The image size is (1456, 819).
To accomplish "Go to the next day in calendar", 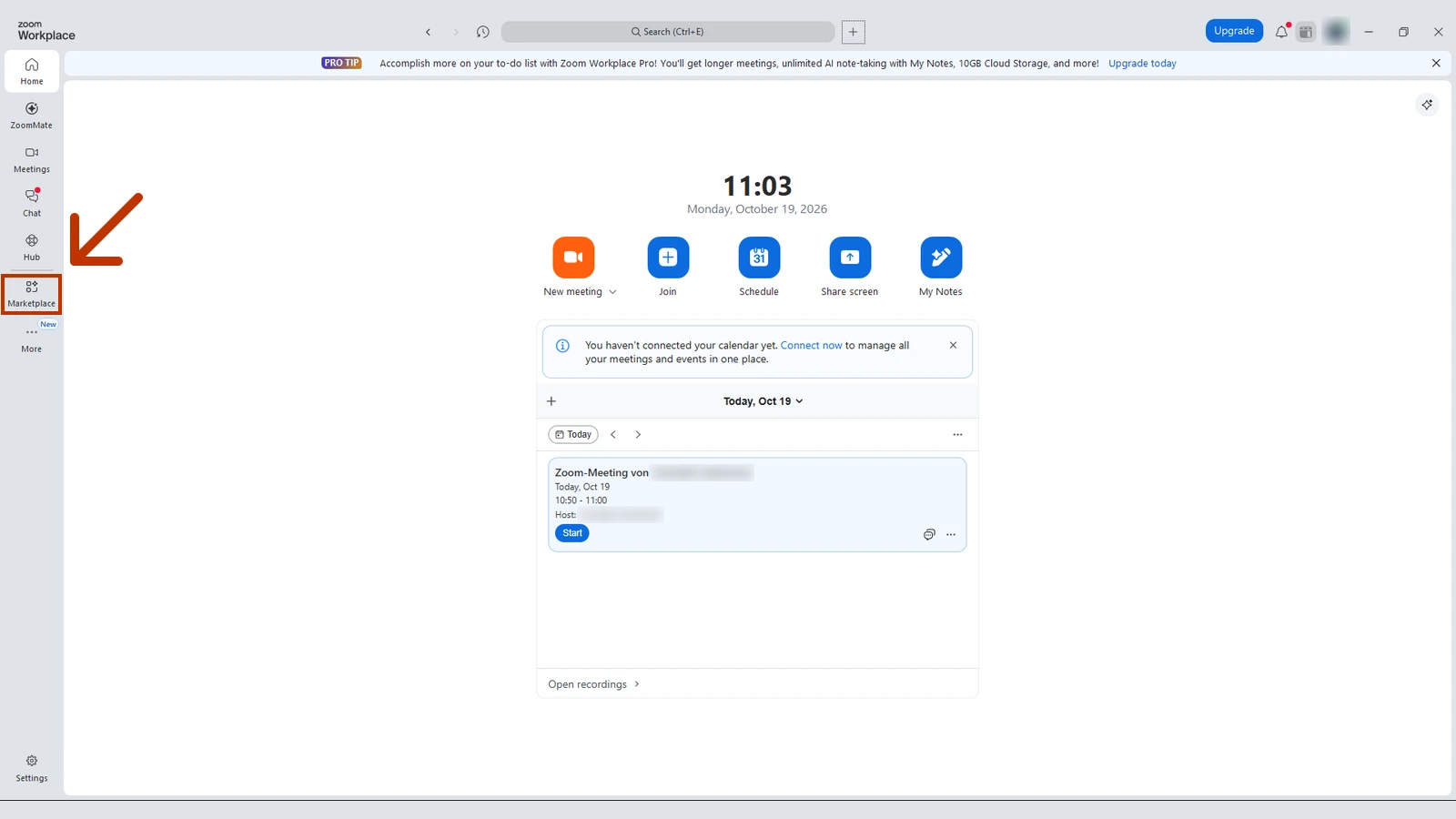I will point(638,435).
